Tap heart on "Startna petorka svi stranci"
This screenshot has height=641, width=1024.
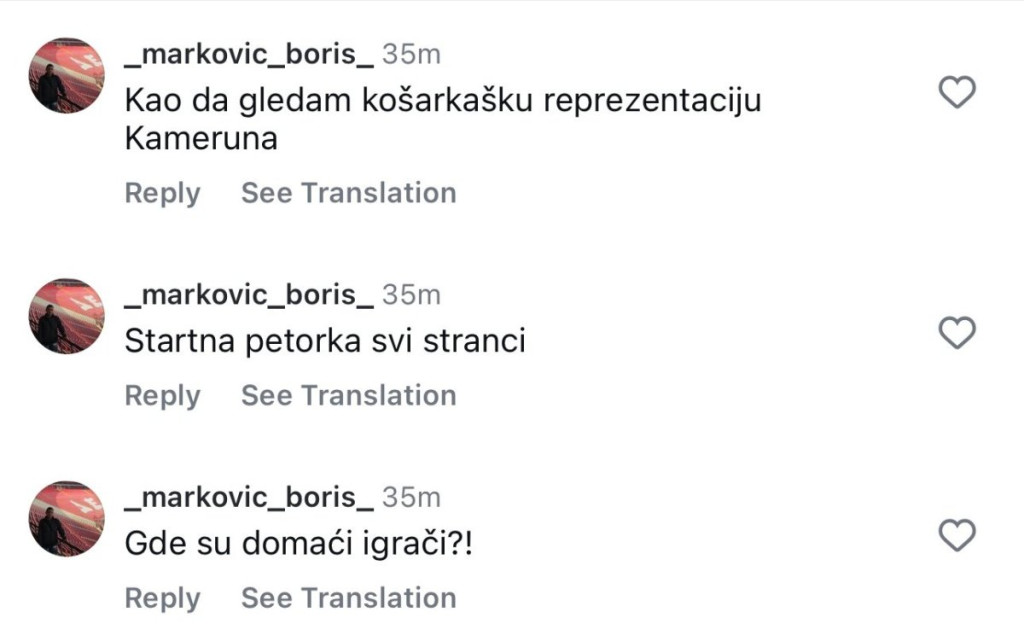[x=958, y=333]
